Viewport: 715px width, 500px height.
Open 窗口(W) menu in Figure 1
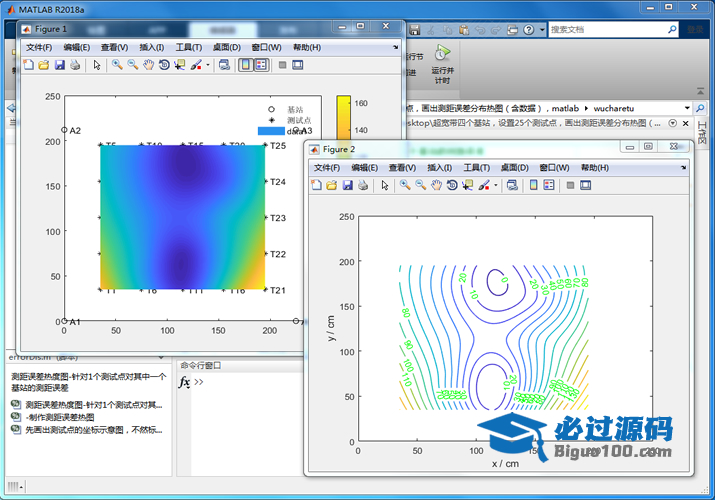pos(266,47)
